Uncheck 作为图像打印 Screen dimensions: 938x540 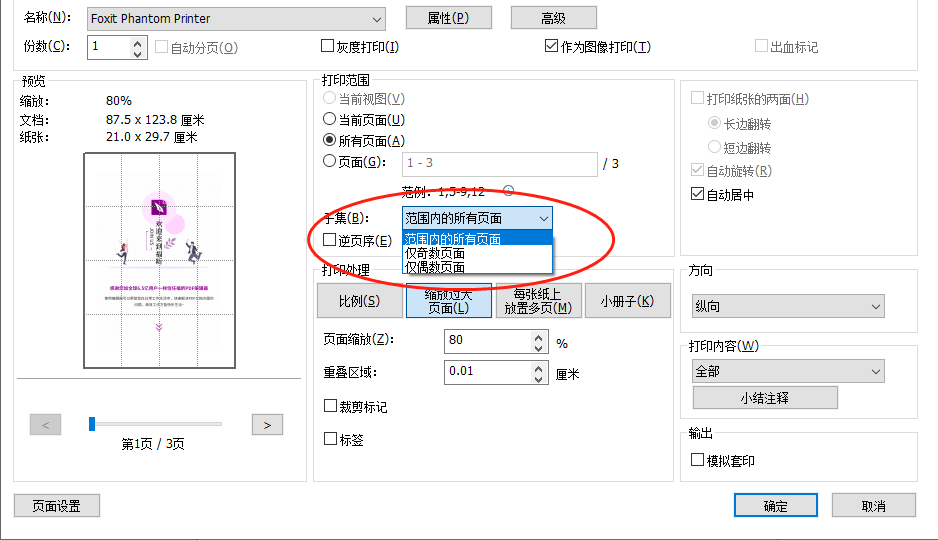coord(552,46)
